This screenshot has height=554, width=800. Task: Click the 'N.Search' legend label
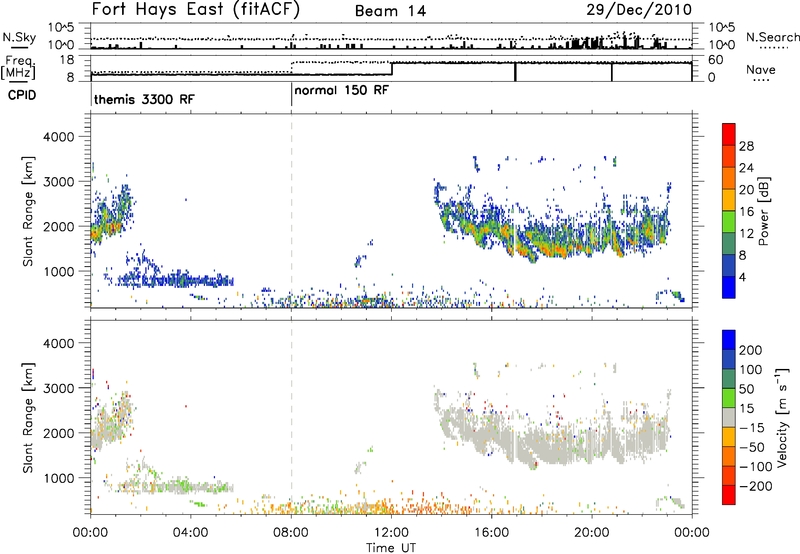[772, 37]
